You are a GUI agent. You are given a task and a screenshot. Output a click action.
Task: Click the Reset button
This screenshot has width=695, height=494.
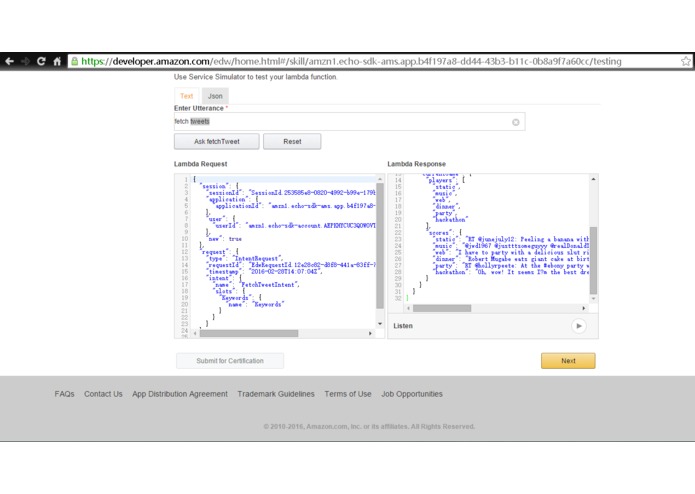292,141
